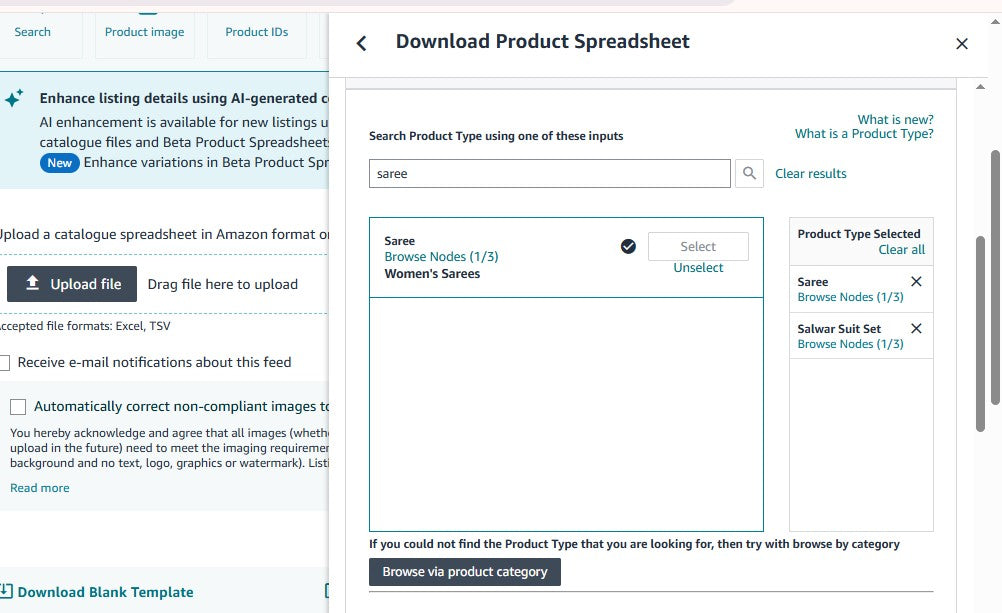Viewport: 1002px width, 613px height.
Task: Click the Saree result title
Action: [399, 241]
